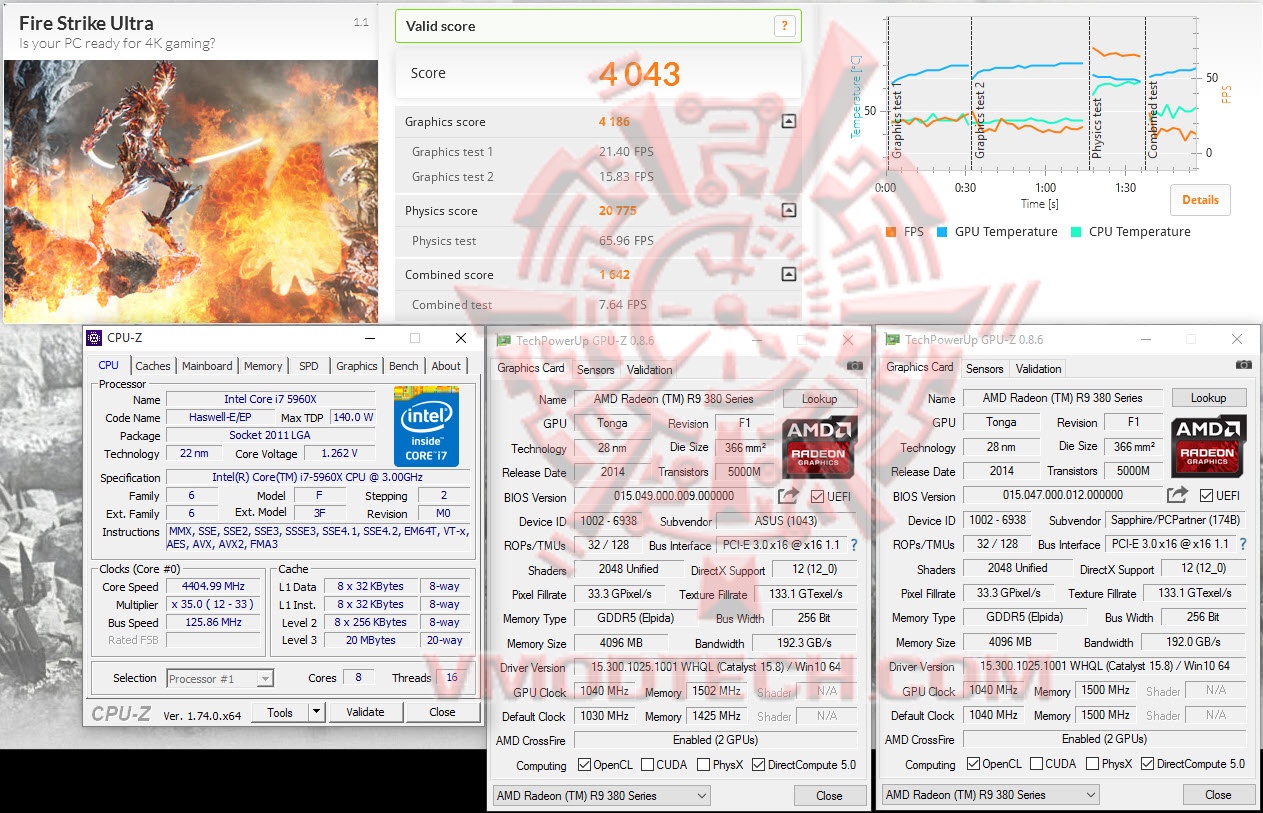Click the CPU Temperature legend green swatch
Viewport: 1263px width, 813px height.
pyautogui.click(x=1075, y=232)
